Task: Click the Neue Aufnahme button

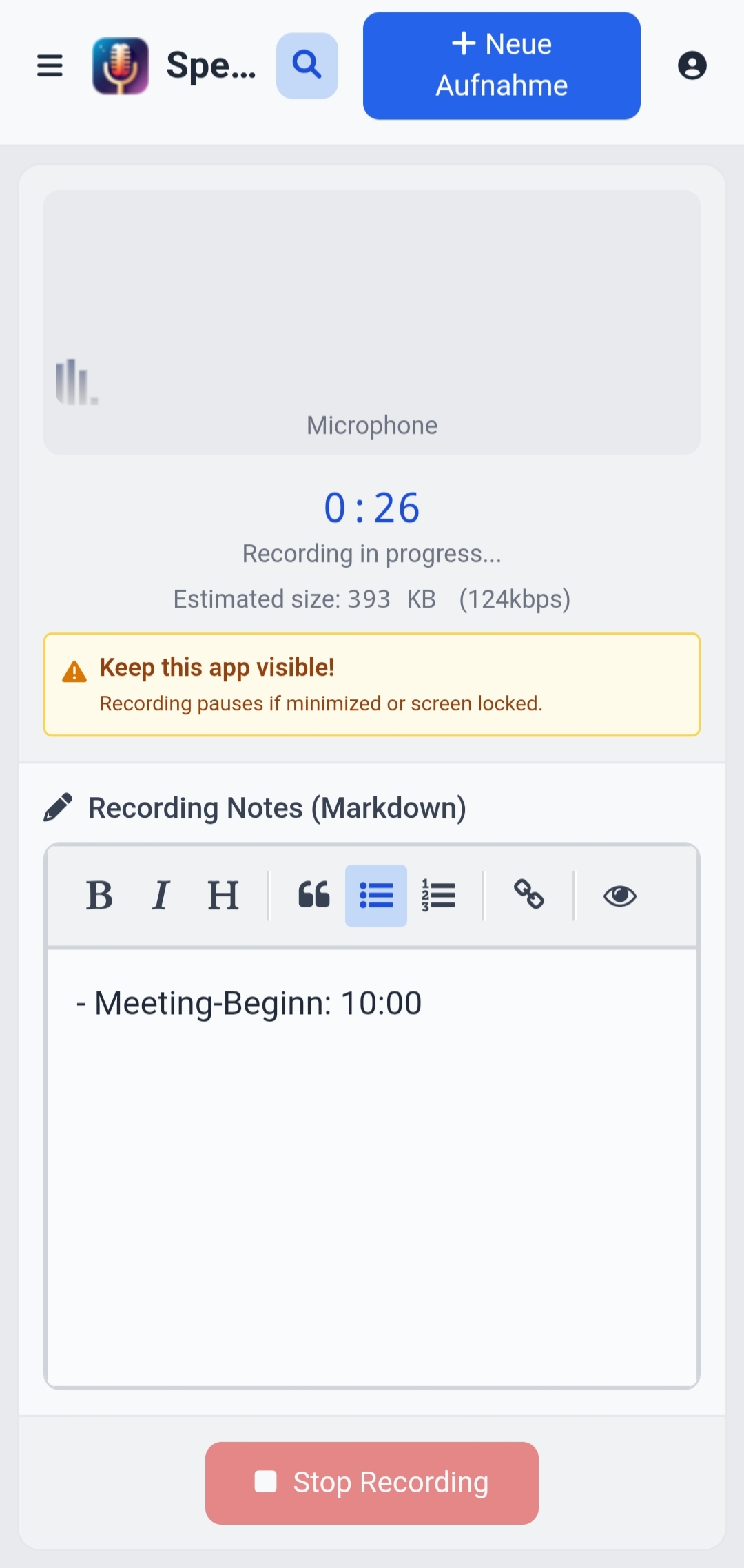Action: tap(502, 66)
